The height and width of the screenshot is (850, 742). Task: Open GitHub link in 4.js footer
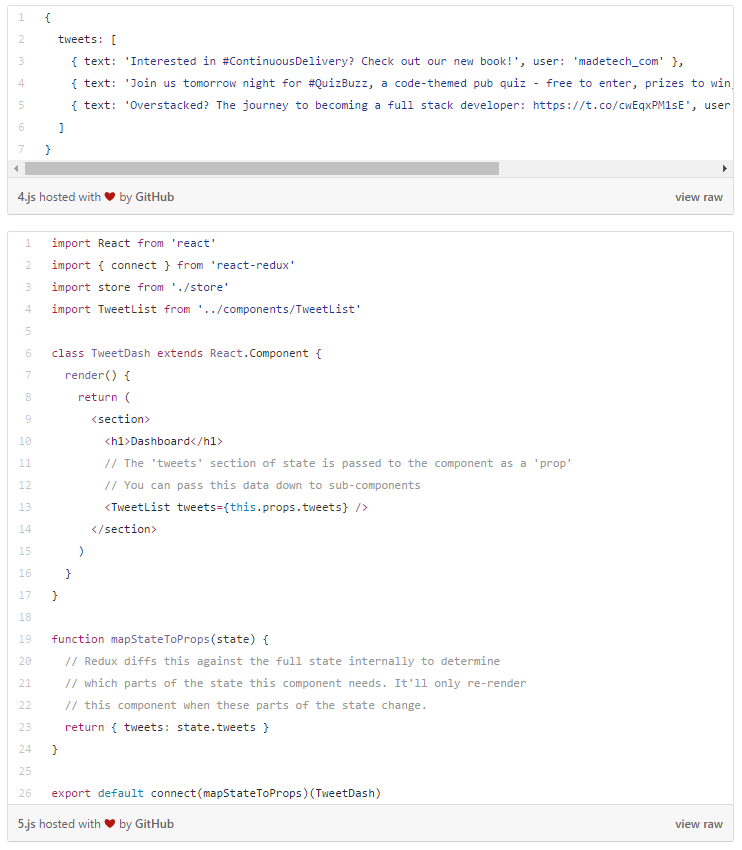coord(154,197)
